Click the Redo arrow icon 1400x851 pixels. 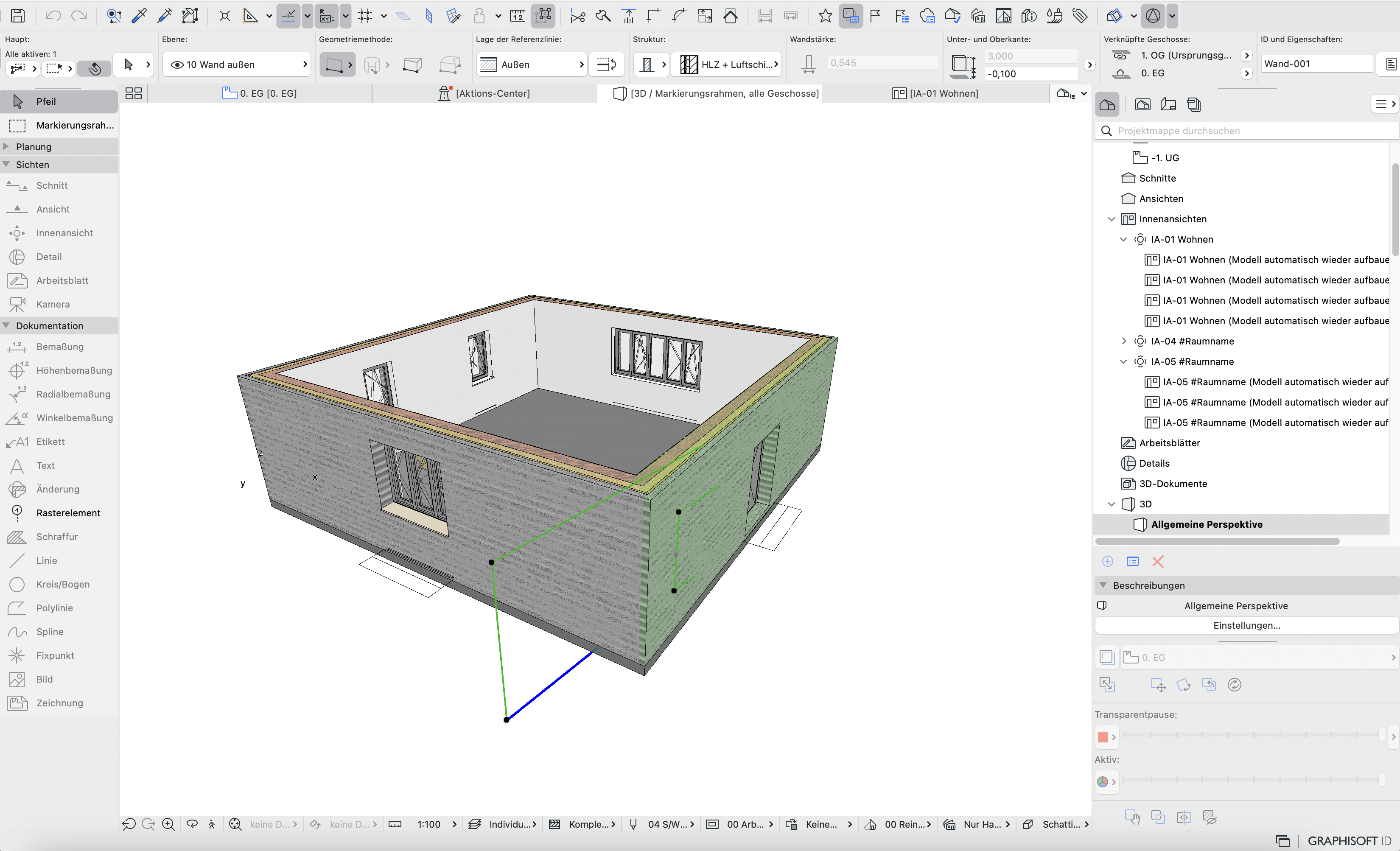[x=78, y=15]
